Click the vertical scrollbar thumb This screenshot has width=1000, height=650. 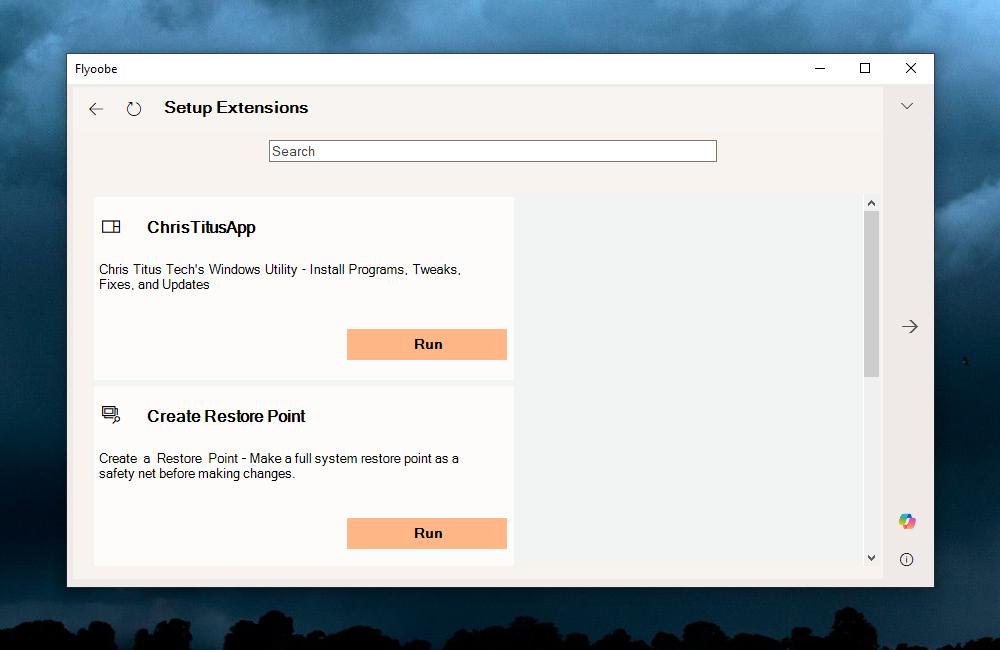(871, 293)
